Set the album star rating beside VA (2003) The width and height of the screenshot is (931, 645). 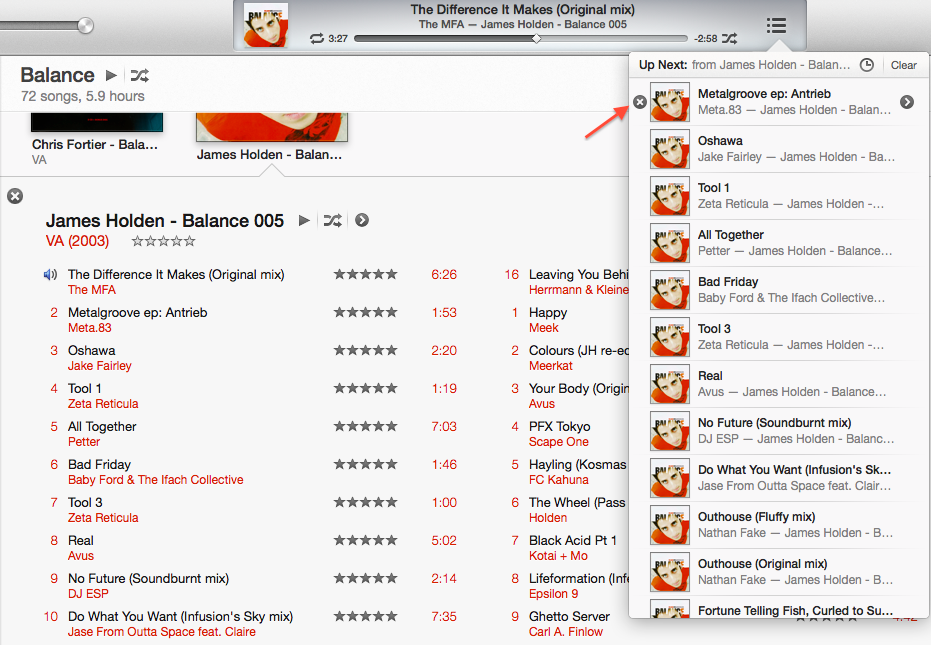pos(163,241)
